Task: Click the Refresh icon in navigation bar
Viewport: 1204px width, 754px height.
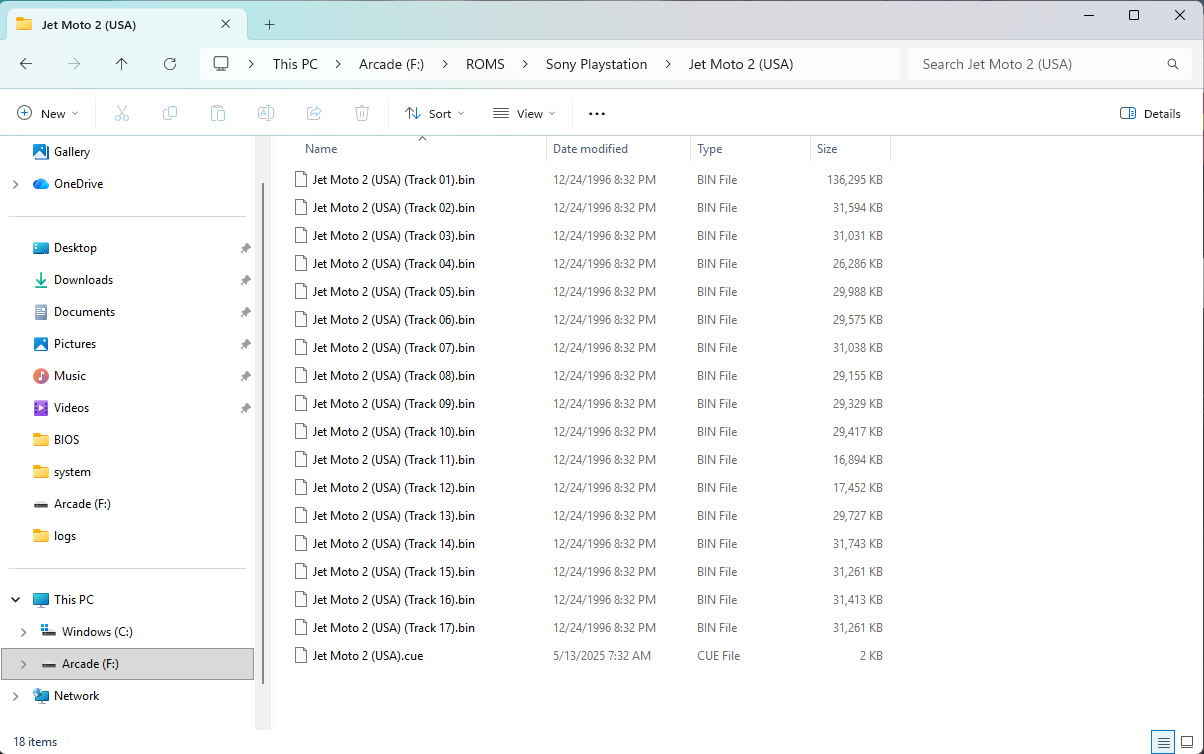Action: [170, 64]
